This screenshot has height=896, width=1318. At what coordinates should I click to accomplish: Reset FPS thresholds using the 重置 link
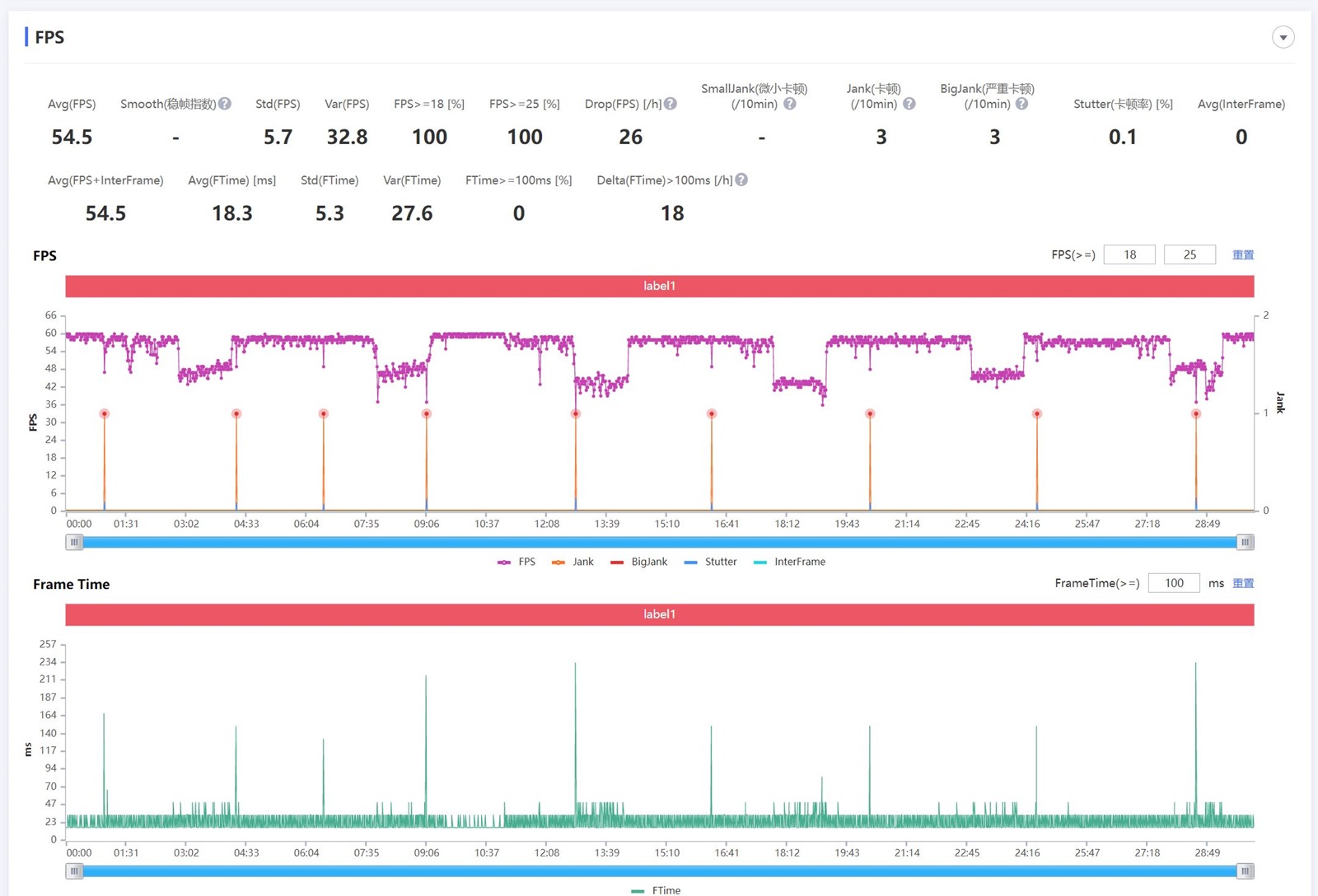[x=1243, y=254]
